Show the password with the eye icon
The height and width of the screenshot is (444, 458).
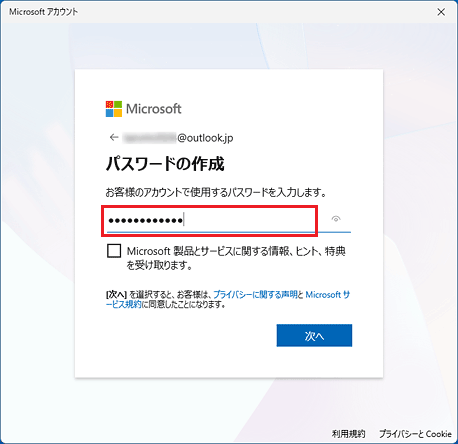coord(336,219)
